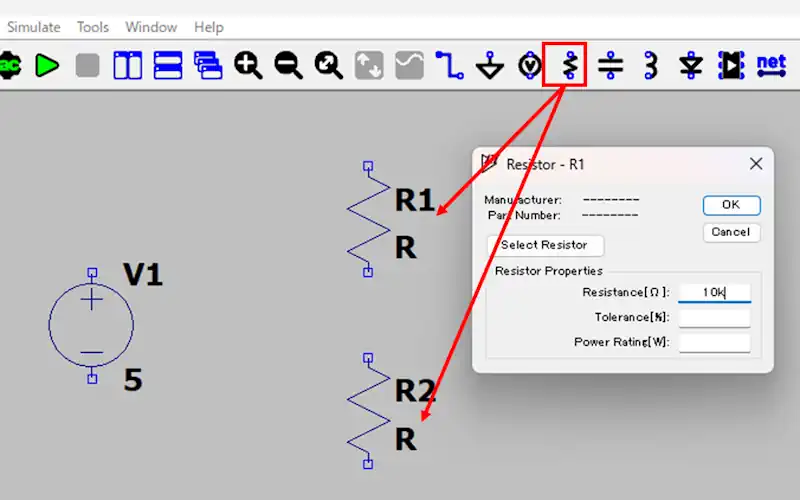Click the Zoom to Fit icon

tap(328, 66)
